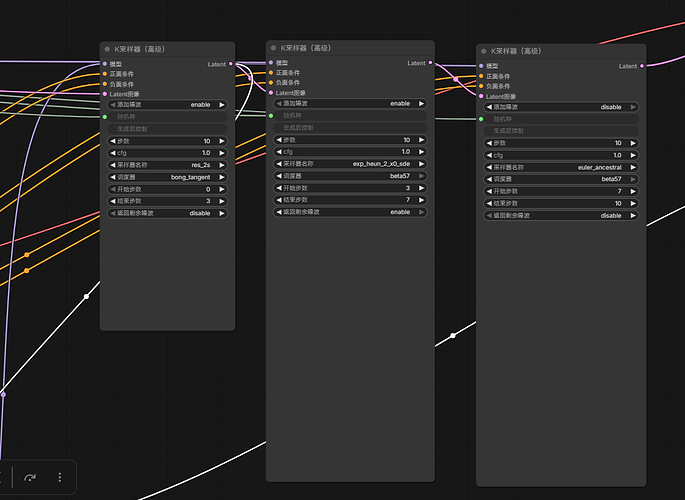Collapse the exp_heun_2_x0_sde K采样器 node via title dot

click(x=273, y=48)
